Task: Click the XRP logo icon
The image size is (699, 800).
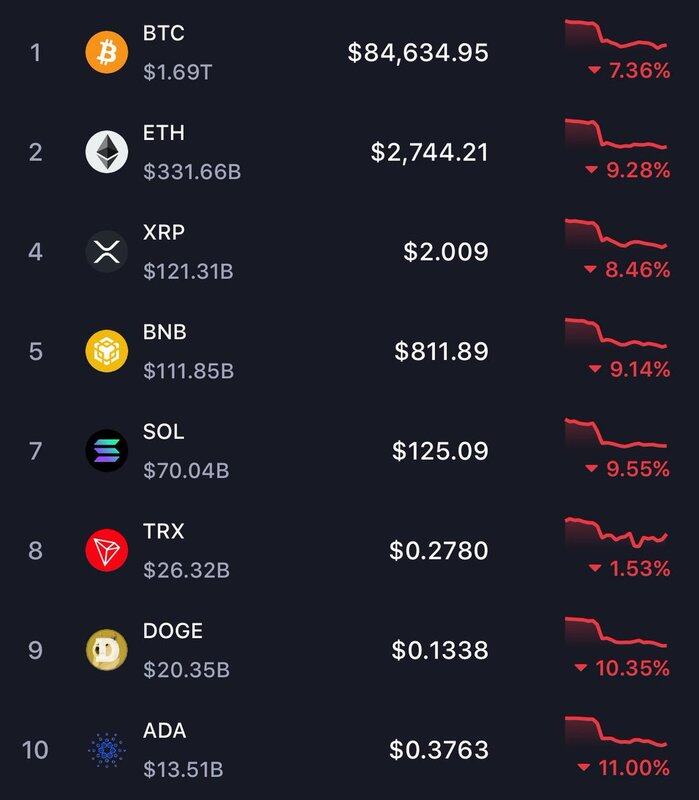Action: [107, 252]
